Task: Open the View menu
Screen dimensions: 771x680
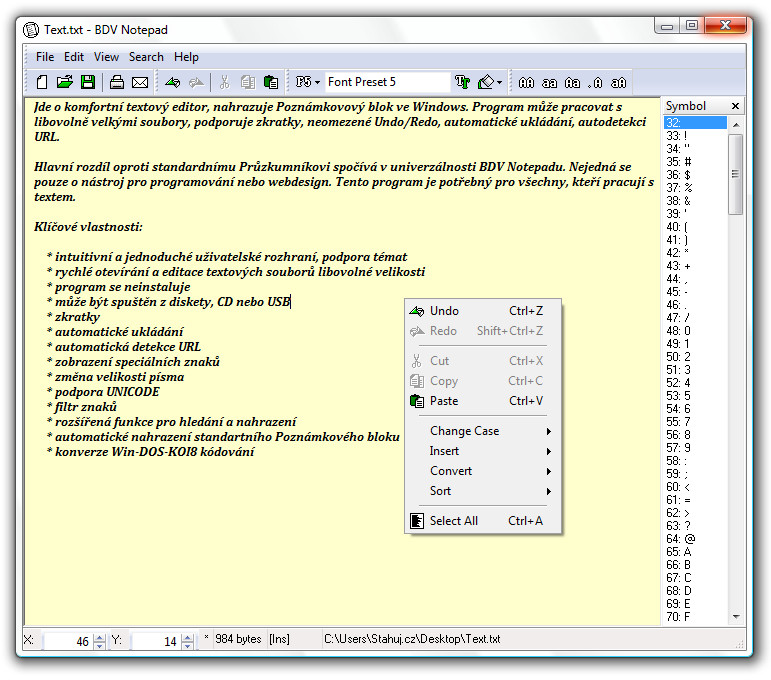Action: [106, 57]
